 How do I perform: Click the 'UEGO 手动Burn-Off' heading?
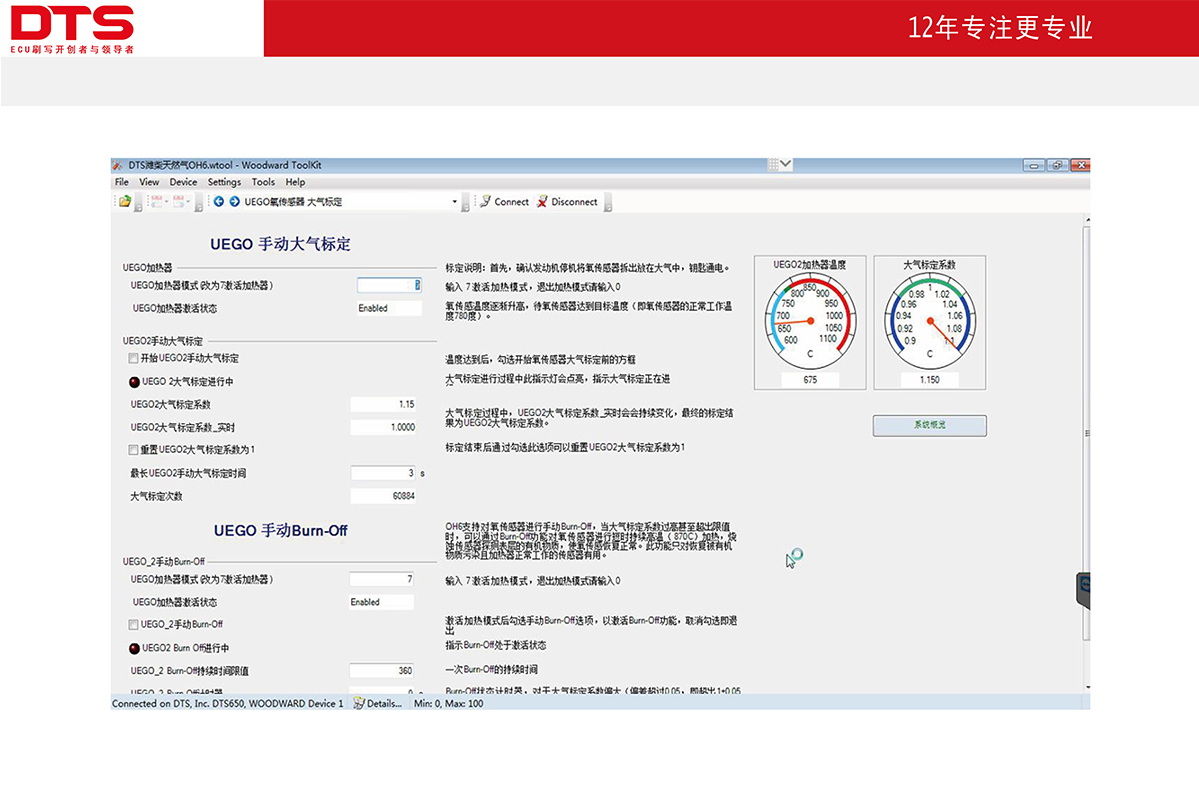click(281, 531)
